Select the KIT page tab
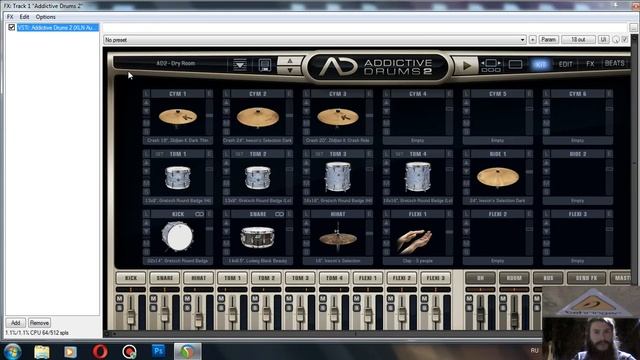This screenshot has height=360, width=640. [x=540, y=64]
